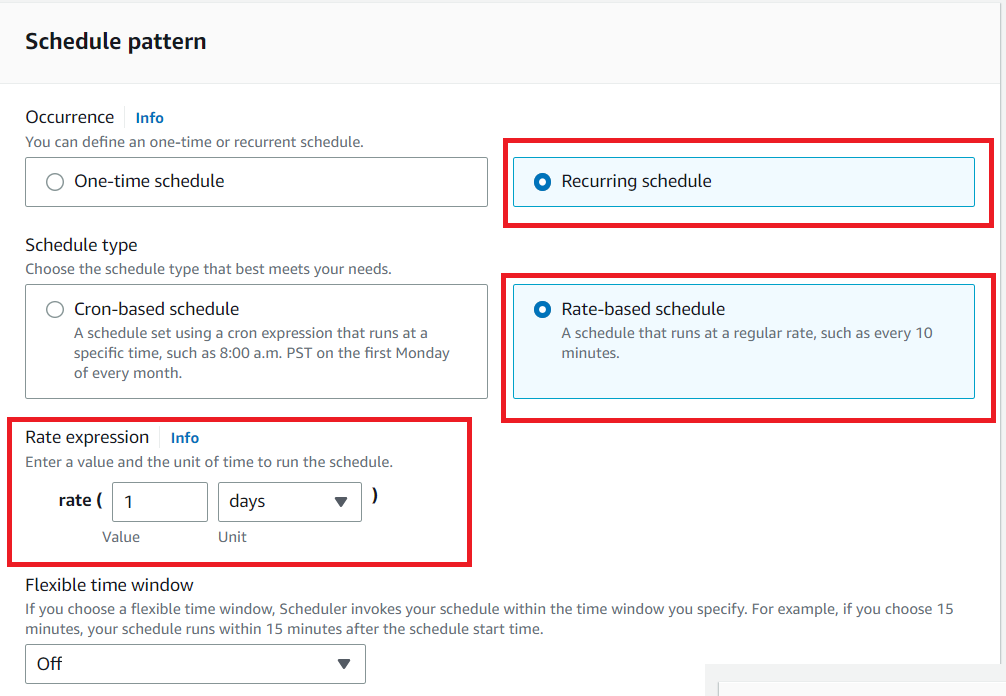Choose the Cron-based schedule radio button
The image size is (1006, 696).
(x=55, y=310)
